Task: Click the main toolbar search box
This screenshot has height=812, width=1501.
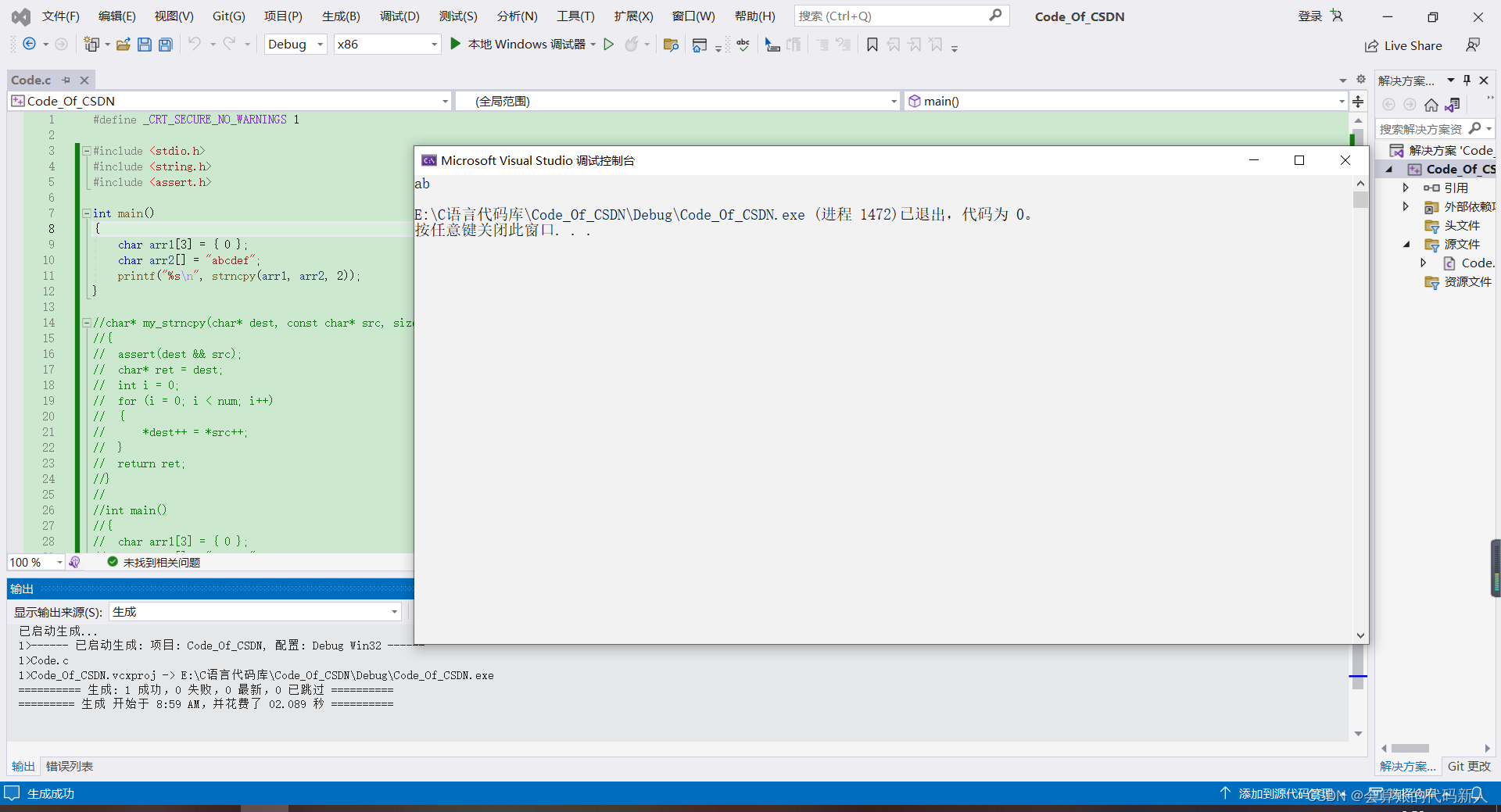Action: [901, 16]
